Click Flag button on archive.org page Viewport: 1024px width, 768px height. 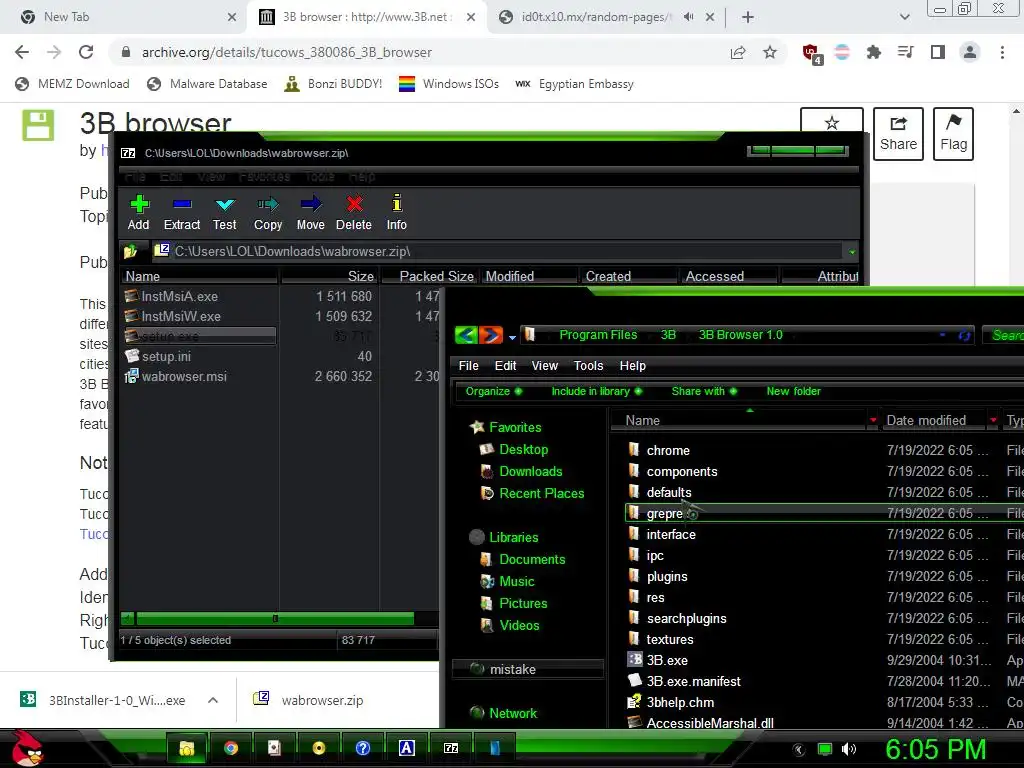tap(953, 133)
